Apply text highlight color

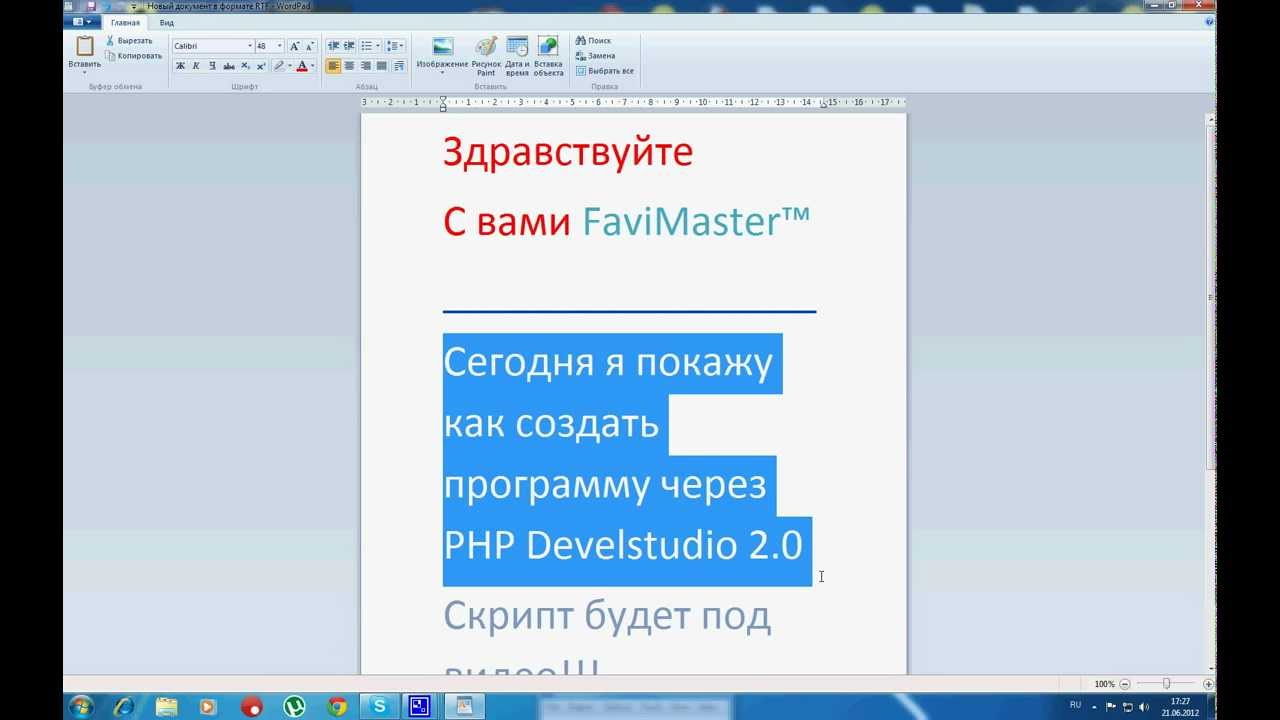(x=279, y=66)
